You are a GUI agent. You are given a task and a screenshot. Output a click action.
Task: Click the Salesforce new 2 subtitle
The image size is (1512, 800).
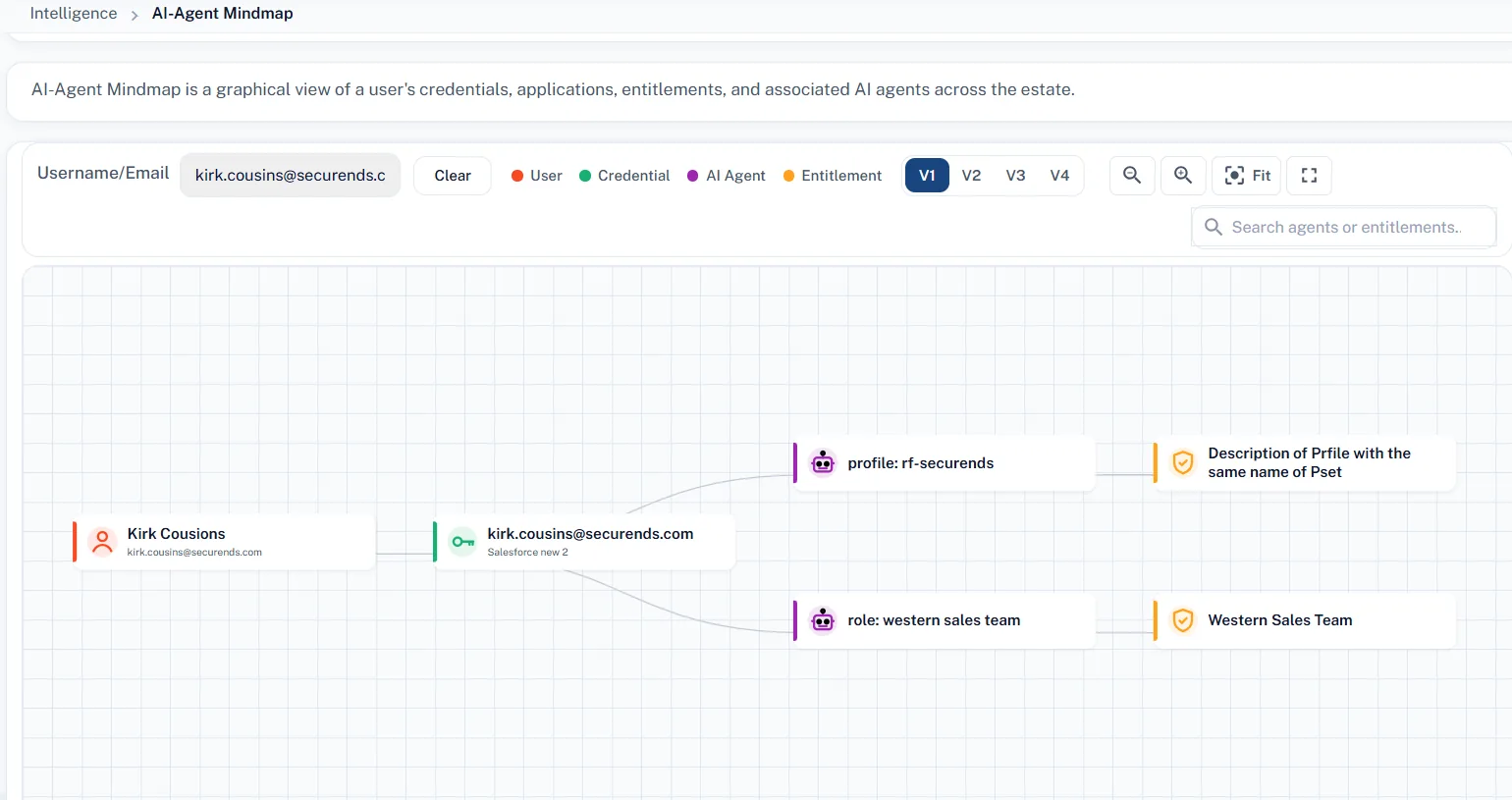[x=527, y=553]
